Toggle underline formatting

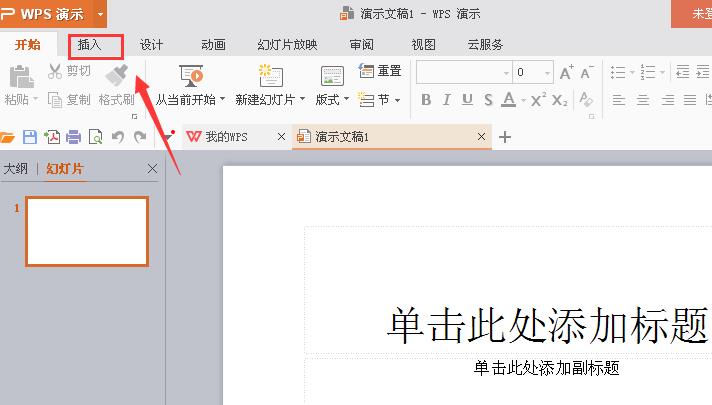click(467, 99)
